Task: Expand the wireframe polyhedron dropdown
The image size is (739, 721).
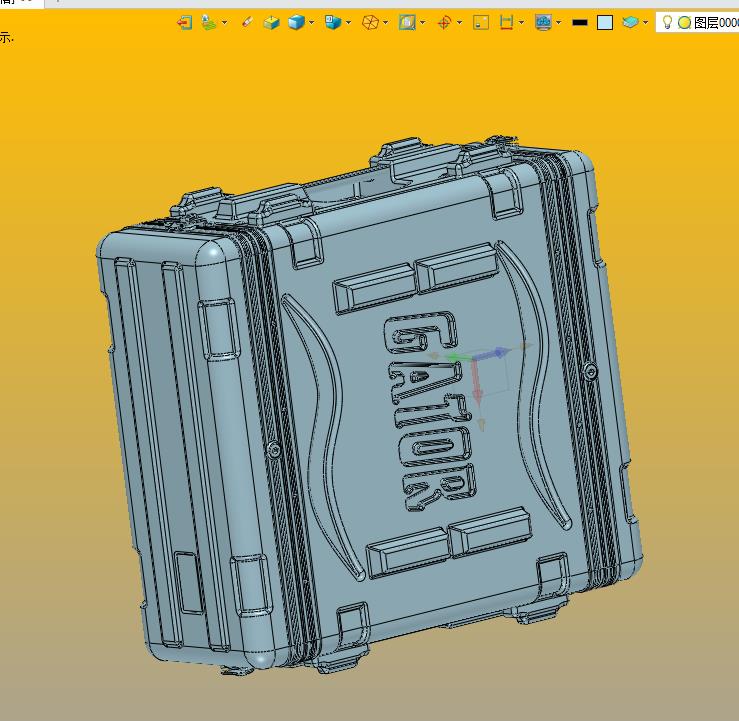Action: click(386, 22)
